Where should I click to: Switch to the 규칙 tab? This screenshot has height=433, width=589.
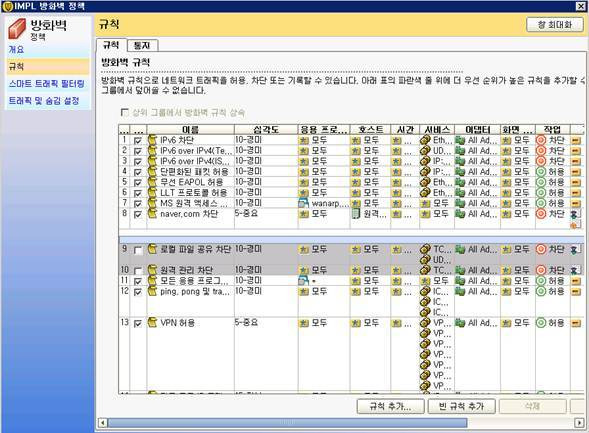pyautogui.click(x=111, y=45)
